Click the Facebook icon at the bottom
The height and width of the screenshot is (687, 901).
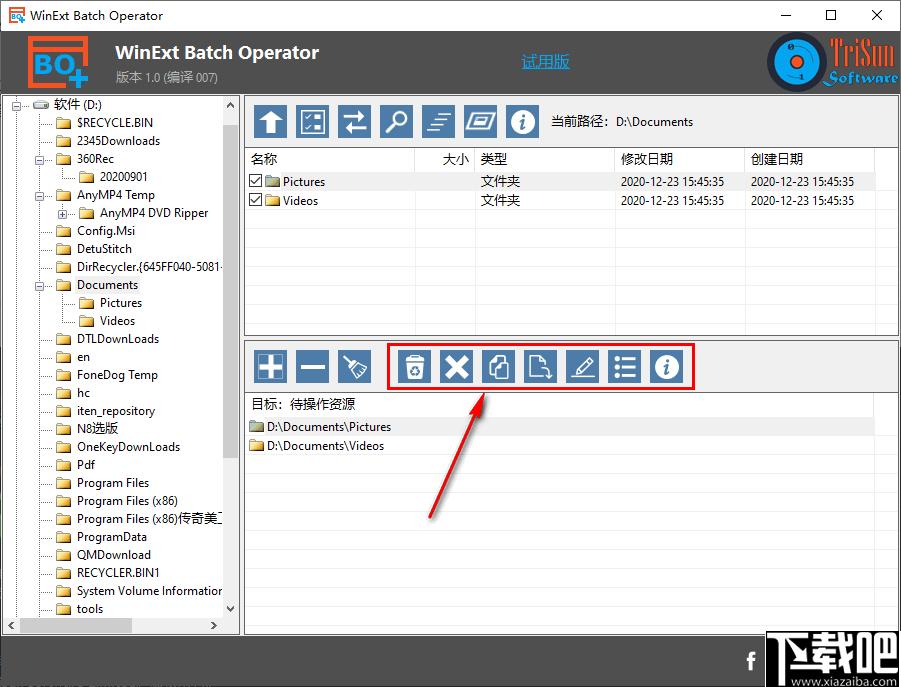[750, 661]
